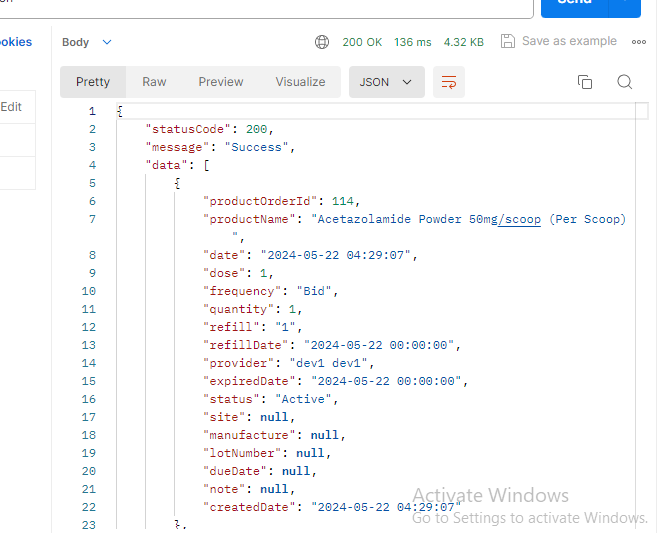Screen dimensions: 672x533
Task: Click the "manufacture" key on line 18
Action: 249,435
